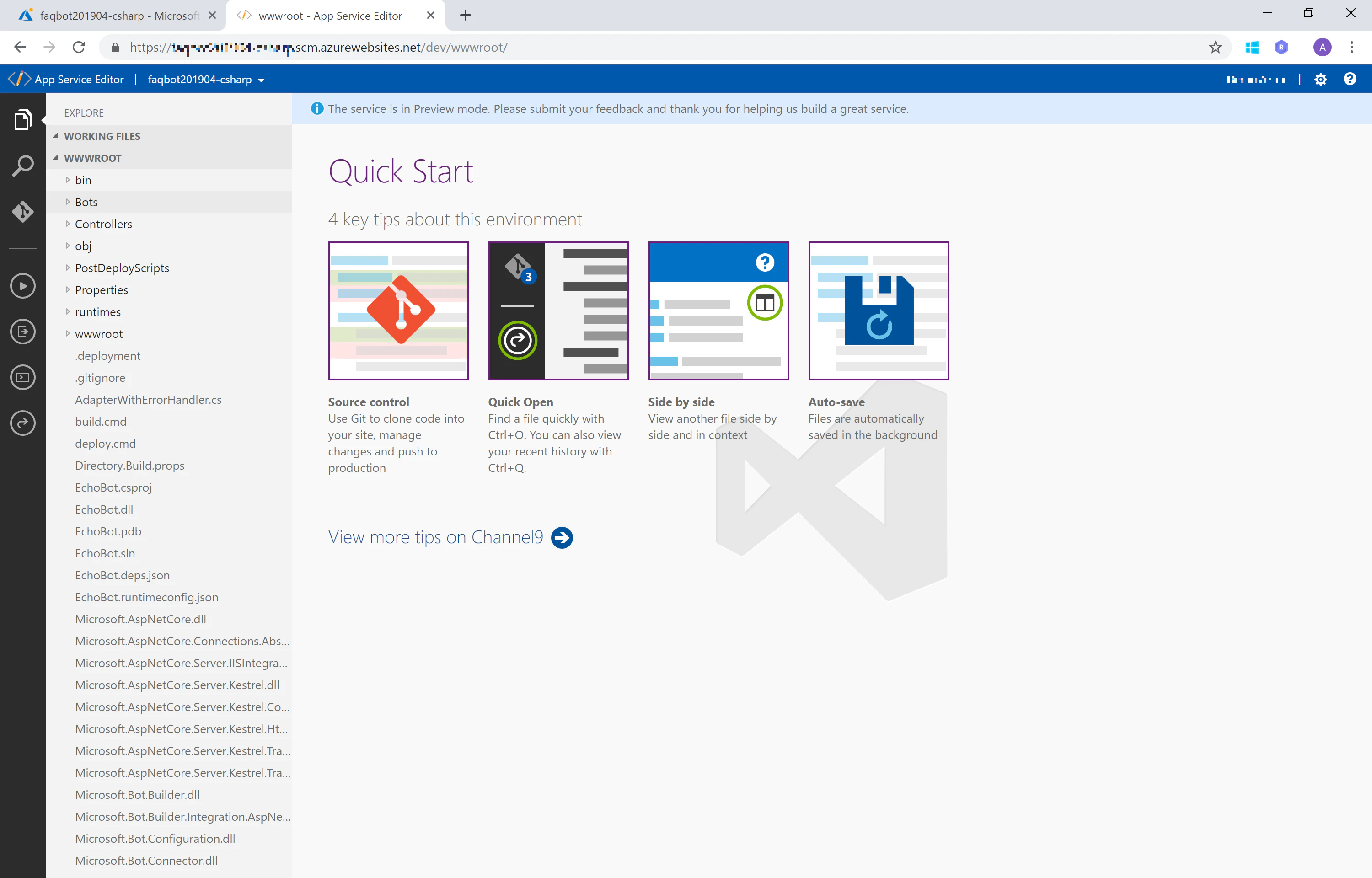Click the arrow next to Channel9 link
This screenshot has height=878, width=1372.
pyautogui.click(x=562, y=538)
